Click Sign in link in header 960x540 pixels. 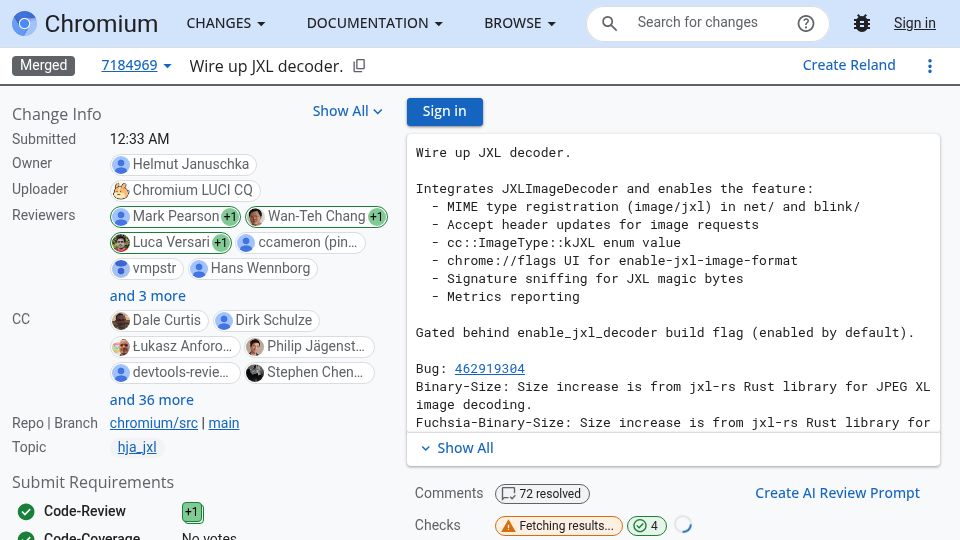[914, 23]
